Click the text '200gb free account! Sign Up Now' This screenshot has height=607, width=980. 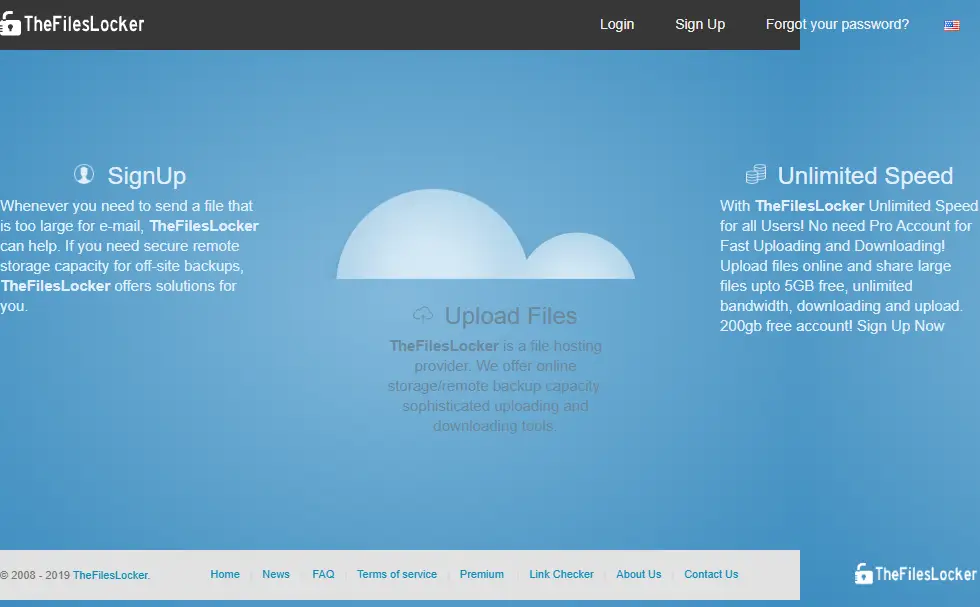pyautogui.click(x=832, y=326)
